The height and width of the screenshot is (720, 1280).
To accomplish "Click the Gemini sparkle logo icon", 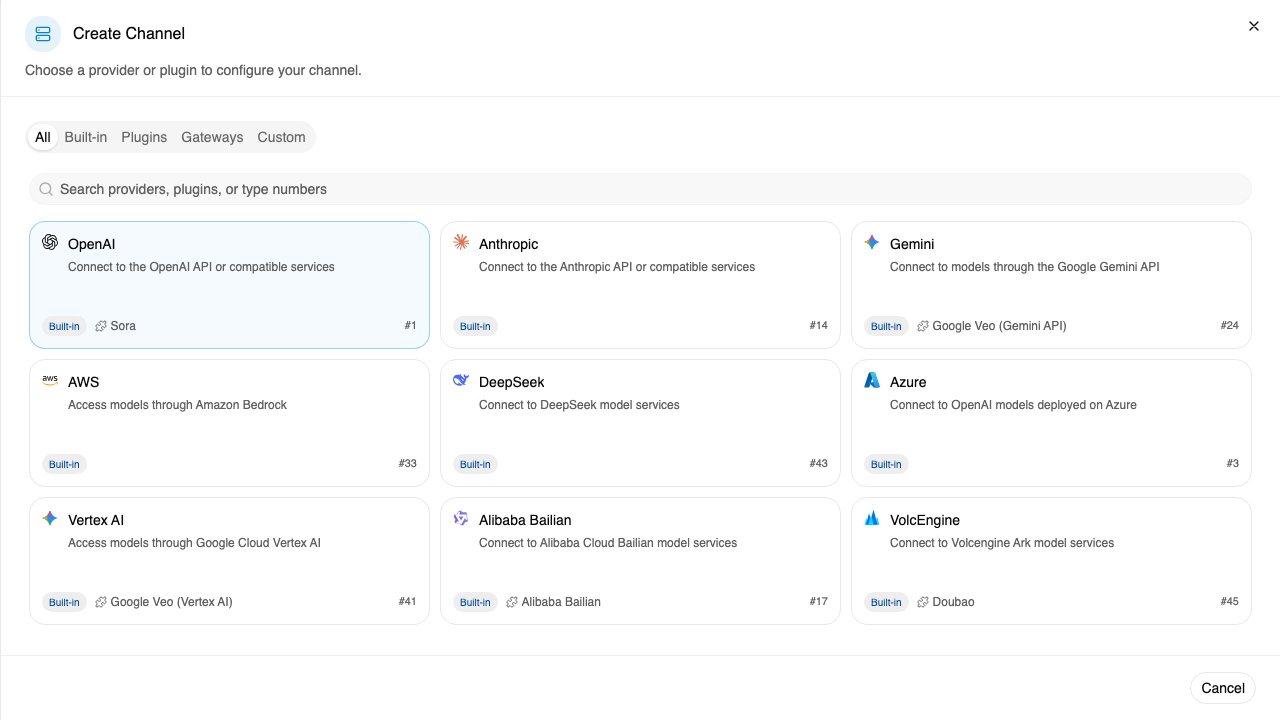I will (872, 242).
